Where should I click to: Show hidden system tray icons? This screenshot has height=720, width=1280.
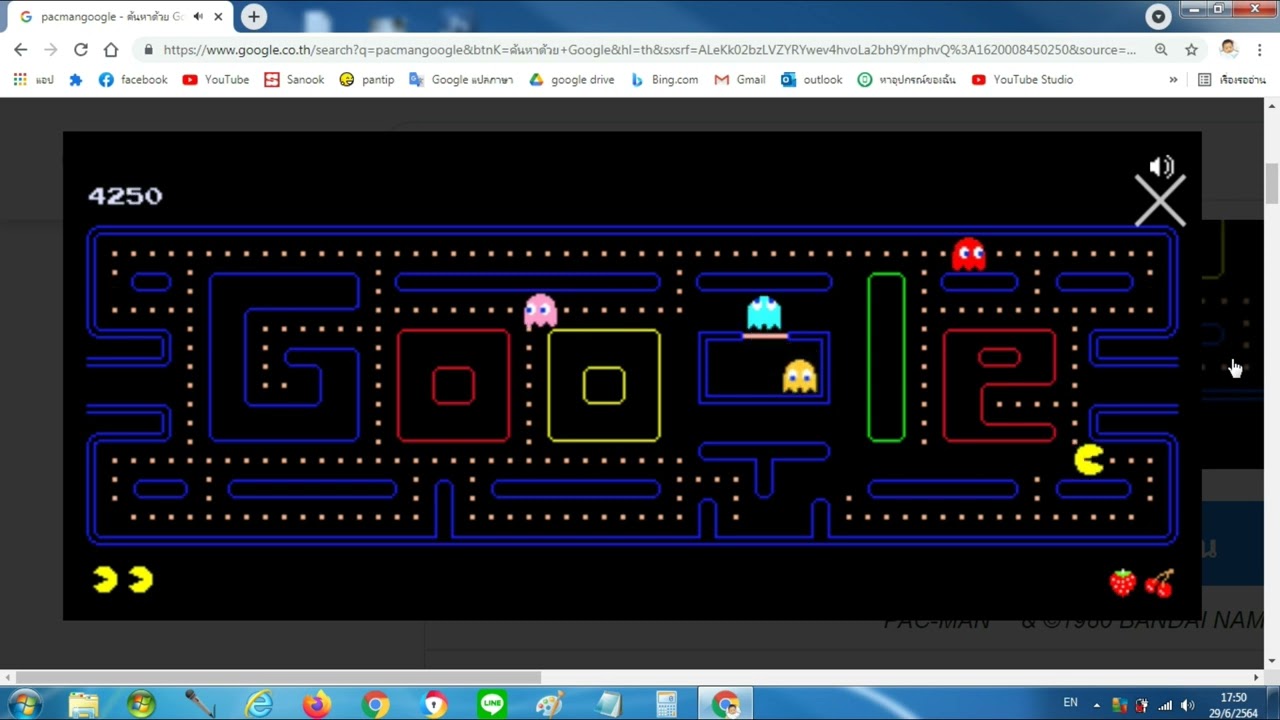click(x=1096, y=705)
